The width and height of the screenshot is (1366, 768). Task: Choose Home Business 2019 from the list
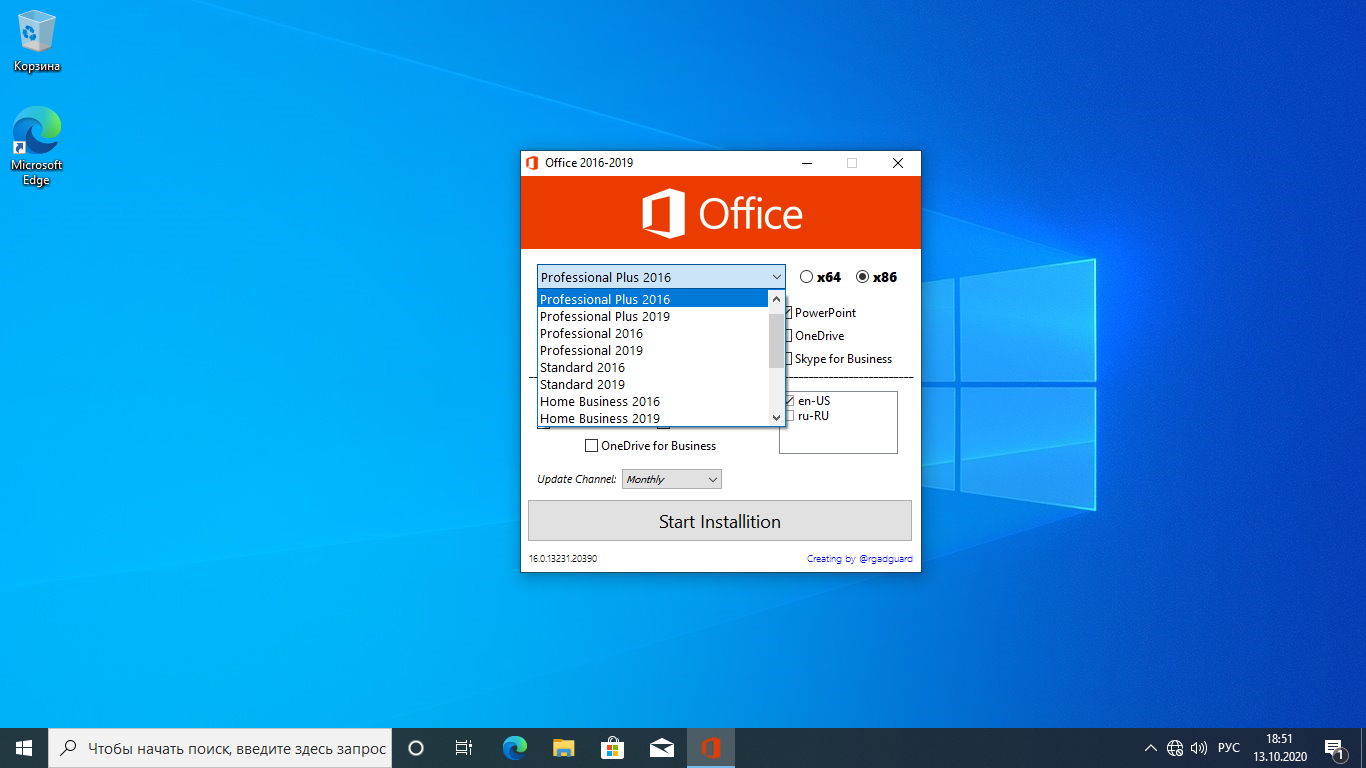pos(652,418)
